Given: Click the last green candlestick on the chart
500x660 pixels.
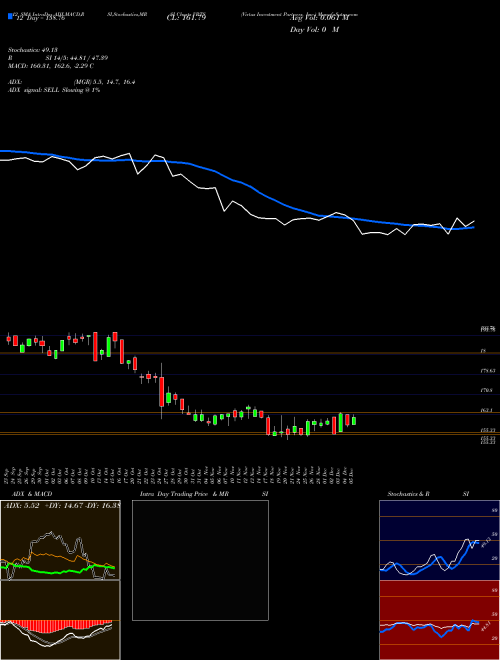Looking at the screenshot, I should (354, 420).
